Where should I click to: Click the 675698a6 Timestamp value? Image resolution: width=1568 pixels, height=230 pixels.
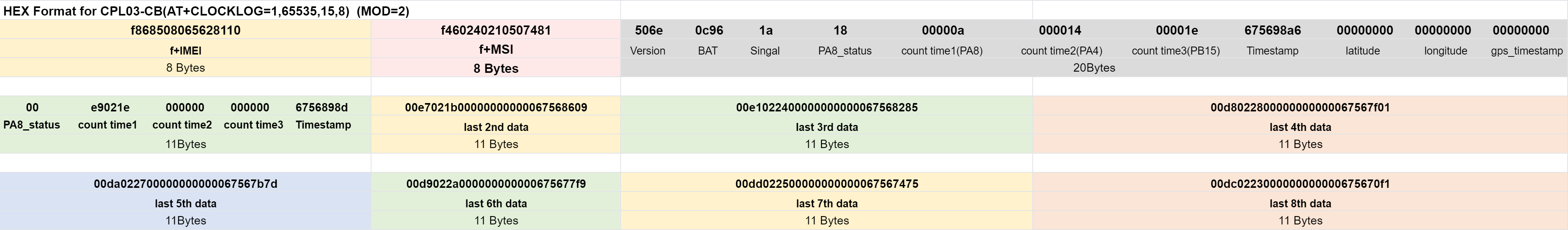coord(1272,30)
